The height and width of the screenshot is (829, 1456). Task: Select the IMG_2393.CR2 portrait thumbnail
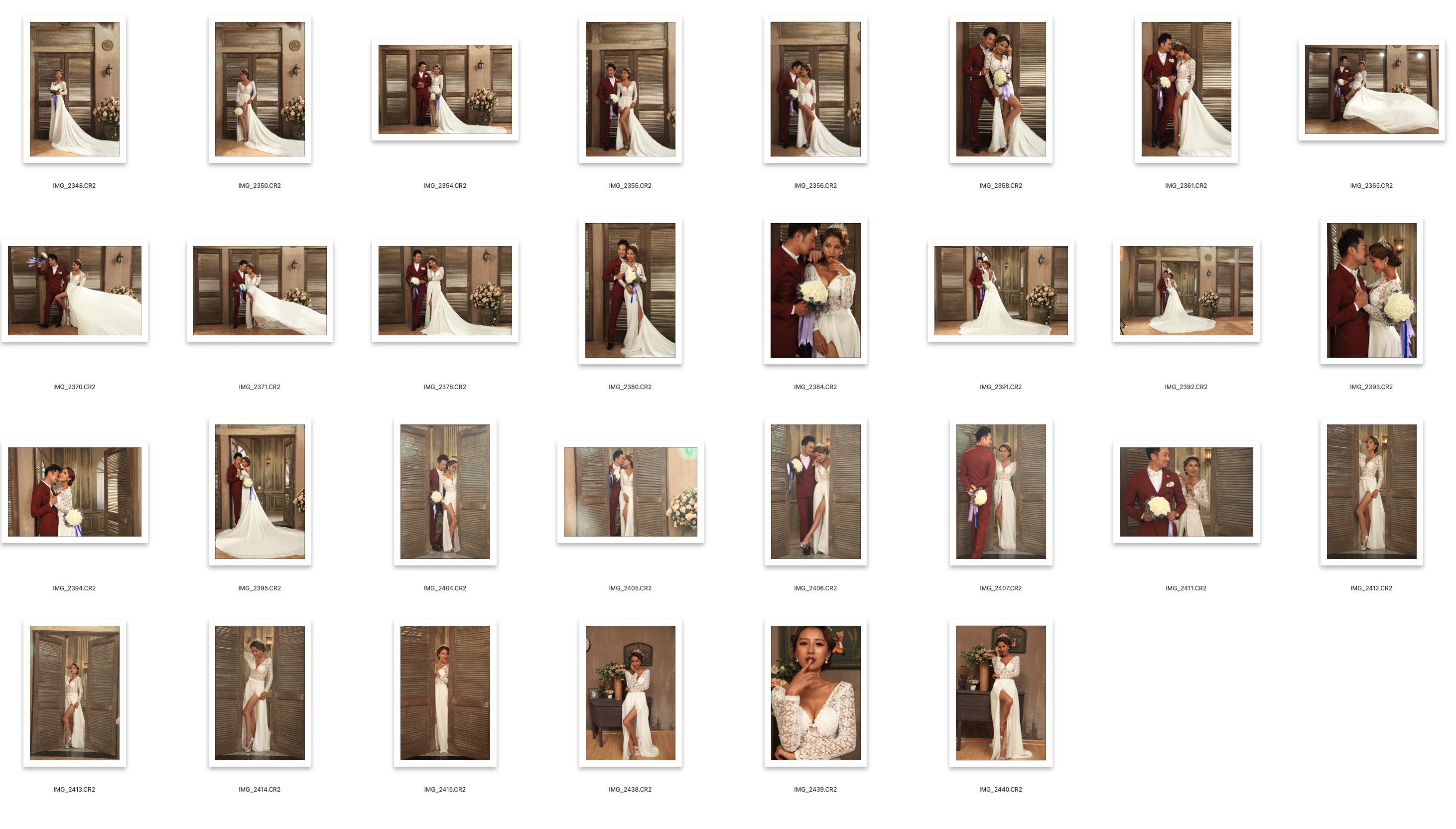pos(1371,290)
